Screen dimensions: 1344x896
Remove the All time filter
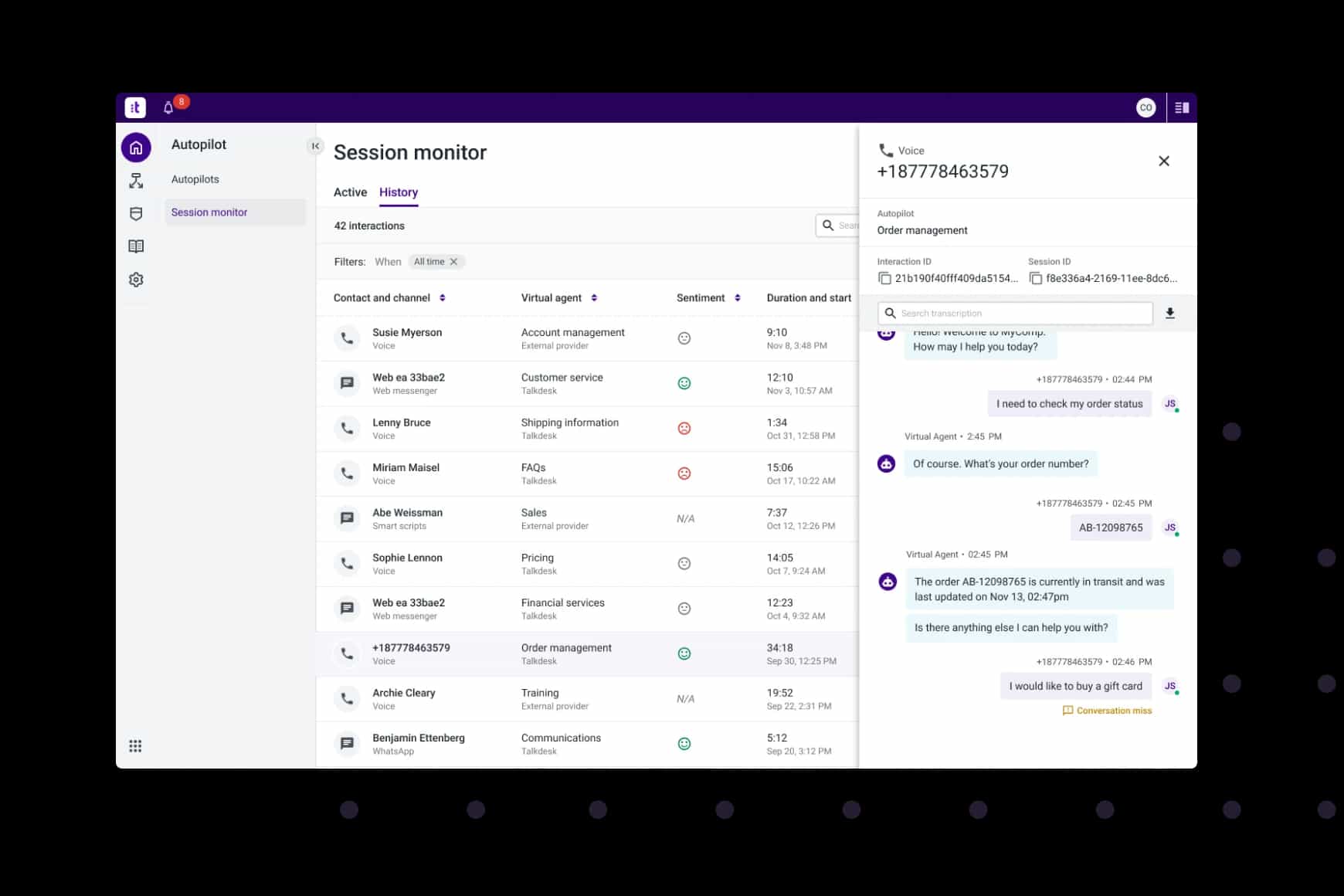tap(454, 262)
